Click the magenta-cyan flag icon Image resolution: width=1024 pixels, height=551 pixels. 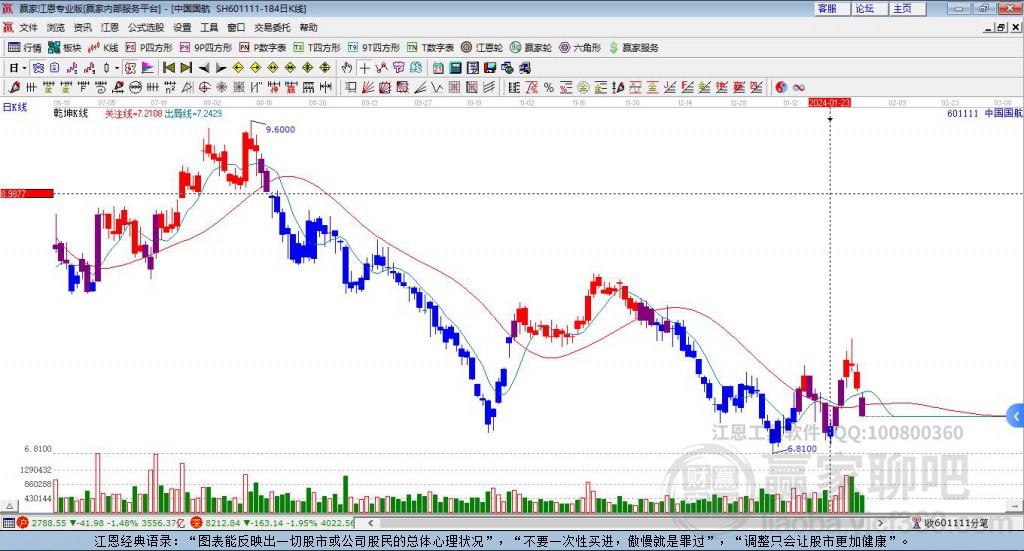148,68
